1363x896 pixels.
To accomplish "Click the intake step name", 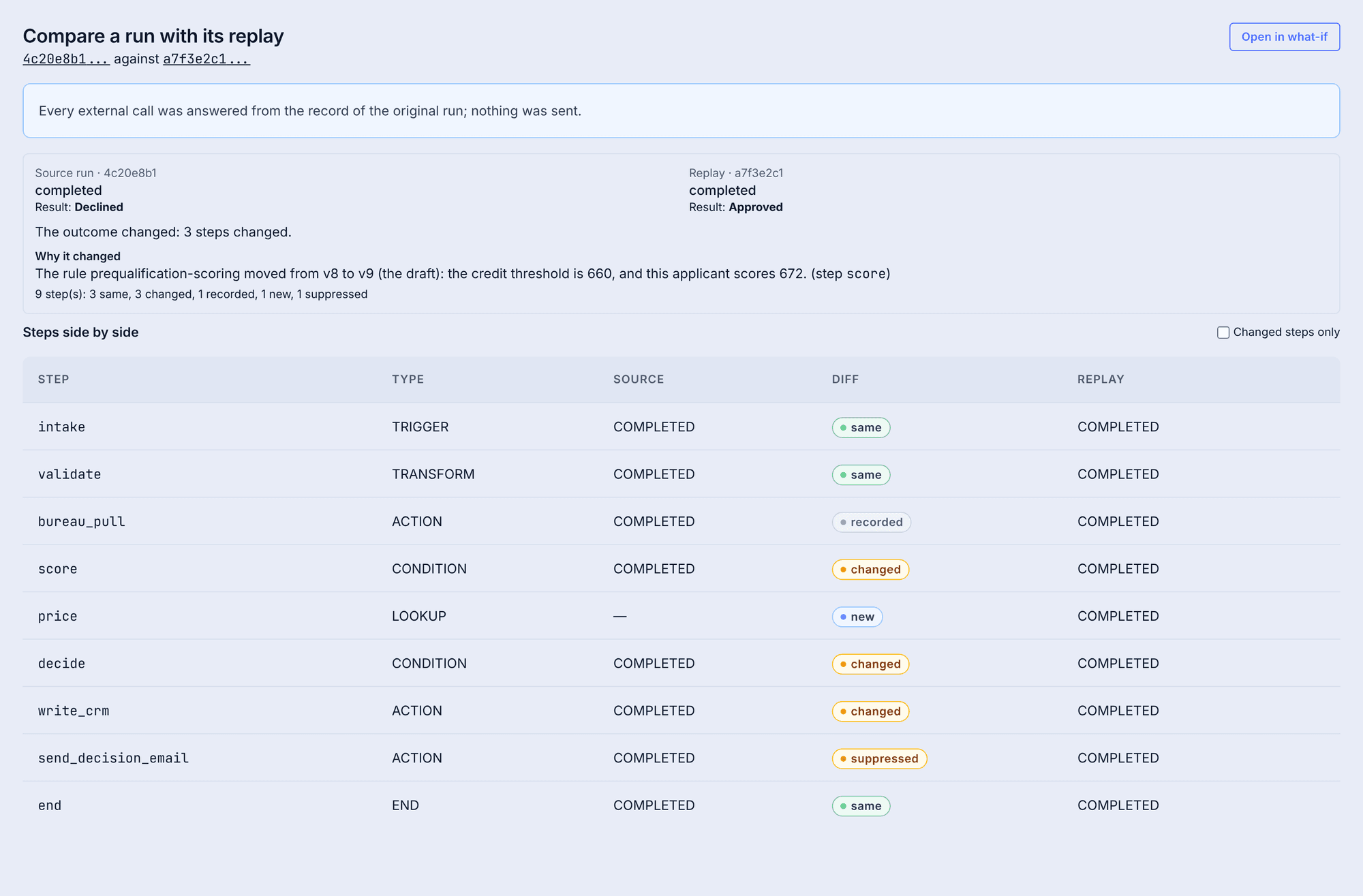I will coord(61,427).
